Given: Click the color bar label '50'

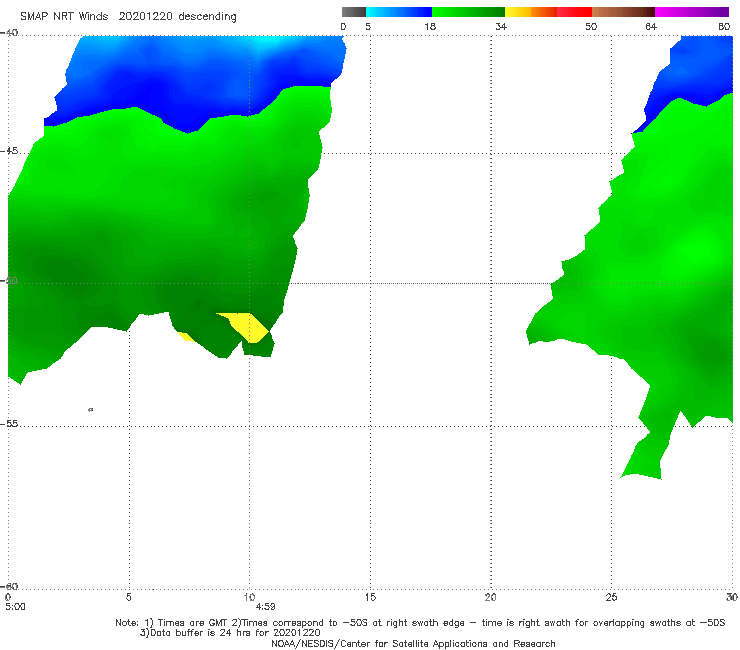Looking at the screenshot, I should coord(591,27).
